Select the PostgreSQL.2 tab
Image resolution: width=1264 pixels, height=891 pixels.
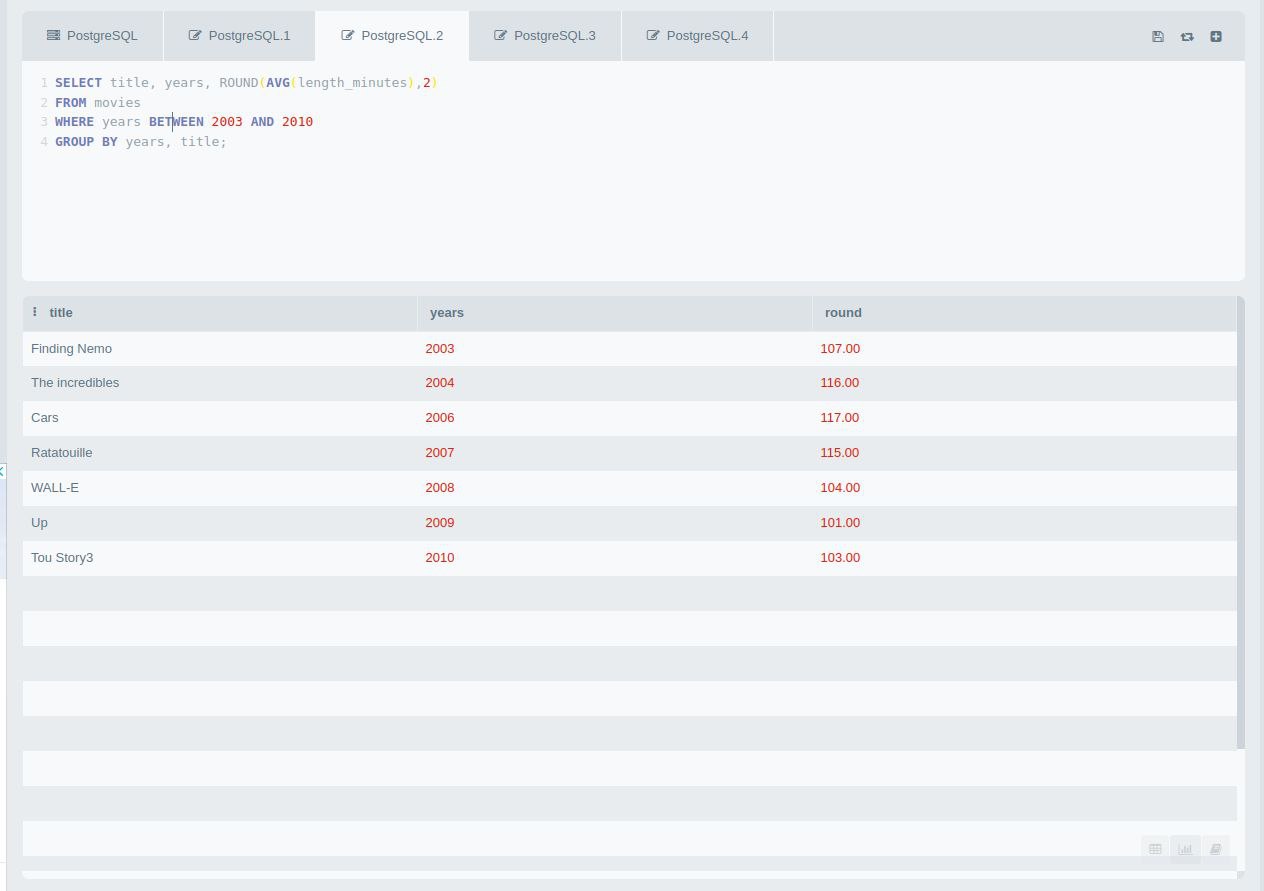(x=392, y=36)
